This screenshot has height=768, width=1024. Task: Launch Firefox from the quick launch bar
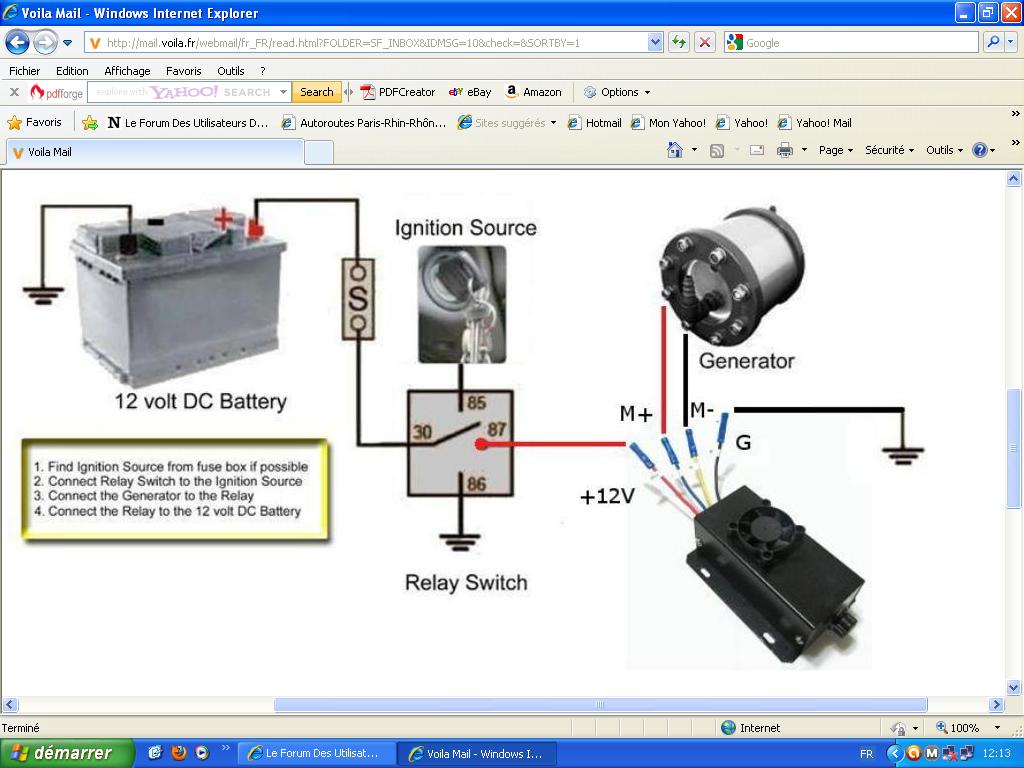(x=178, y=753)
